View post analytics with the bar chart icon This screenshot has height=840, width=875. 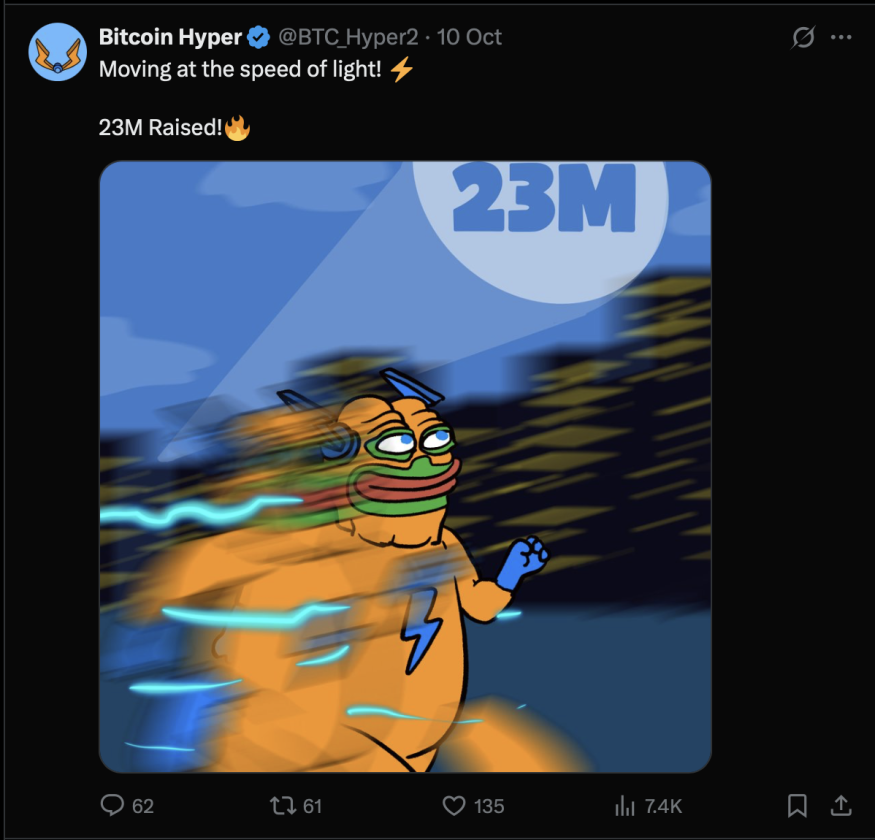tap(625, 805)
